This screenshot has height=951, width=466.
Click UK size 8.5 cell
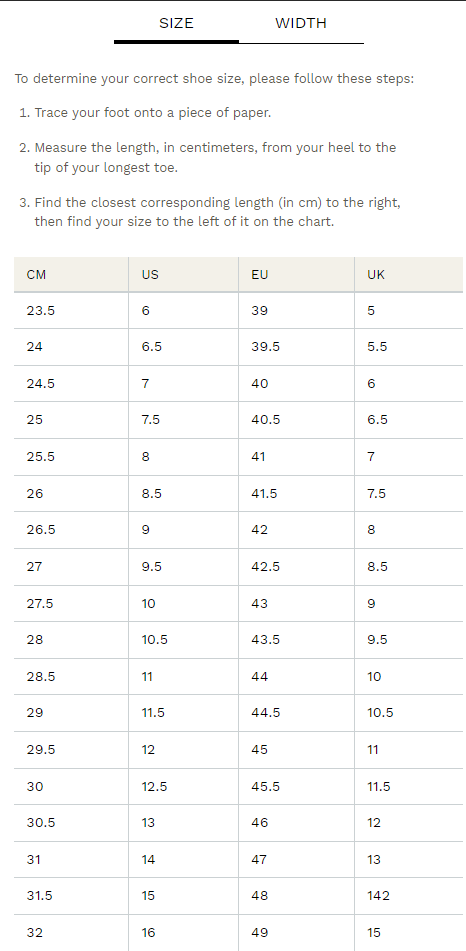410,567
